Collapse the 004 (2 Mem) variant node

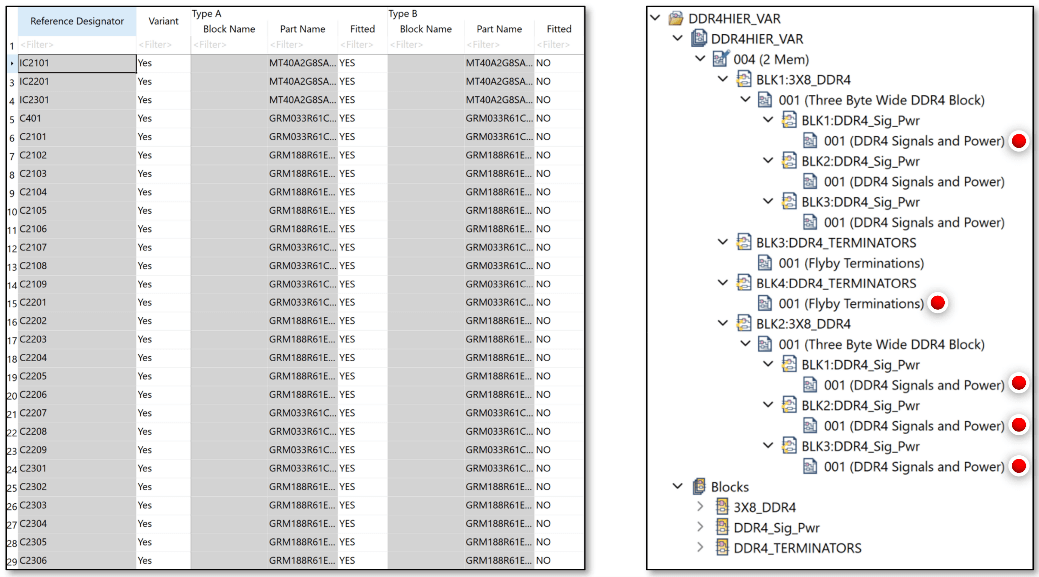[700, 59]
